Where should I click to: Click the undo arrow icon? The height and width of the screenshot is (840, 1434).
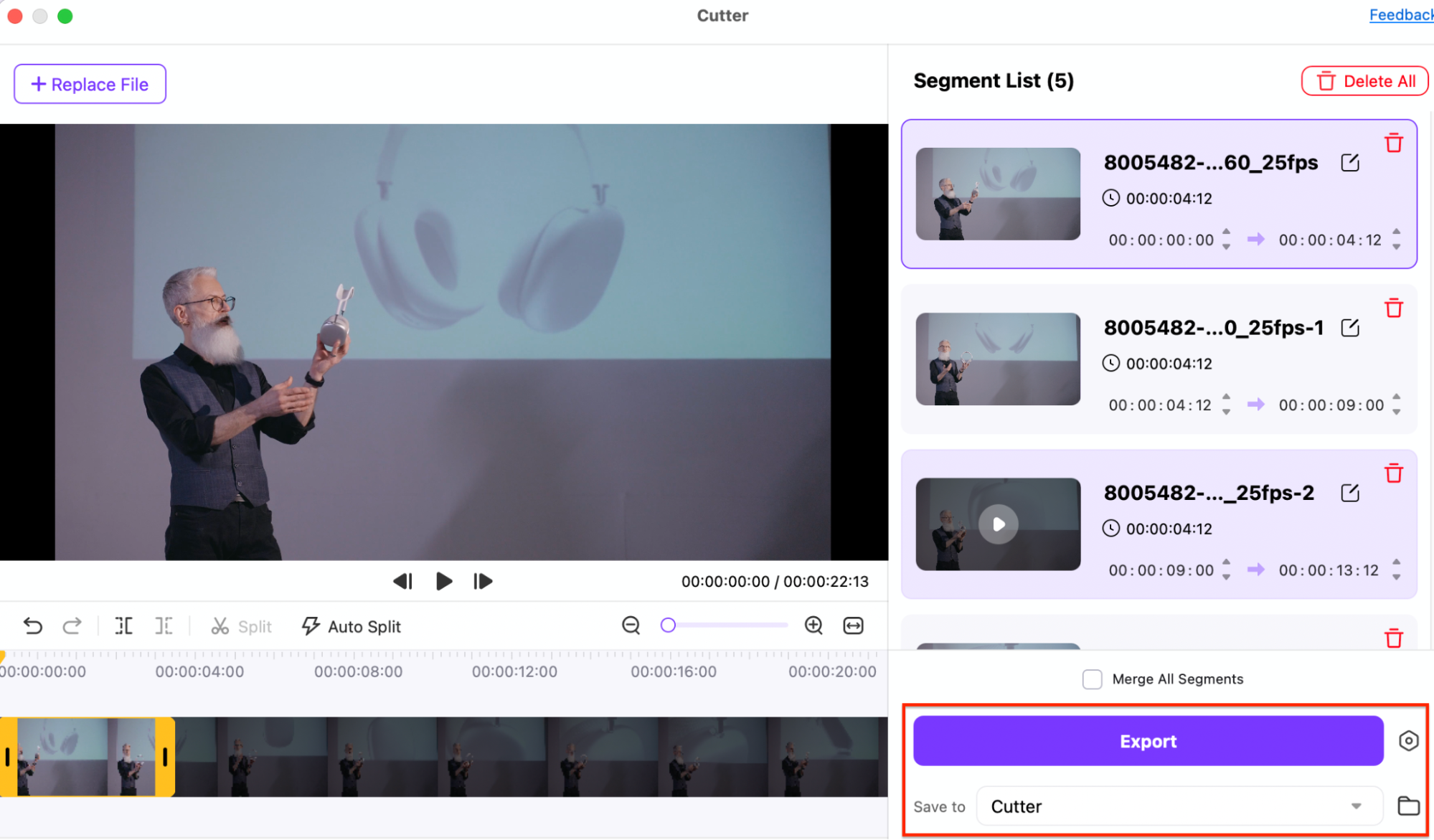pyautogui.click(x=32, y=626)
